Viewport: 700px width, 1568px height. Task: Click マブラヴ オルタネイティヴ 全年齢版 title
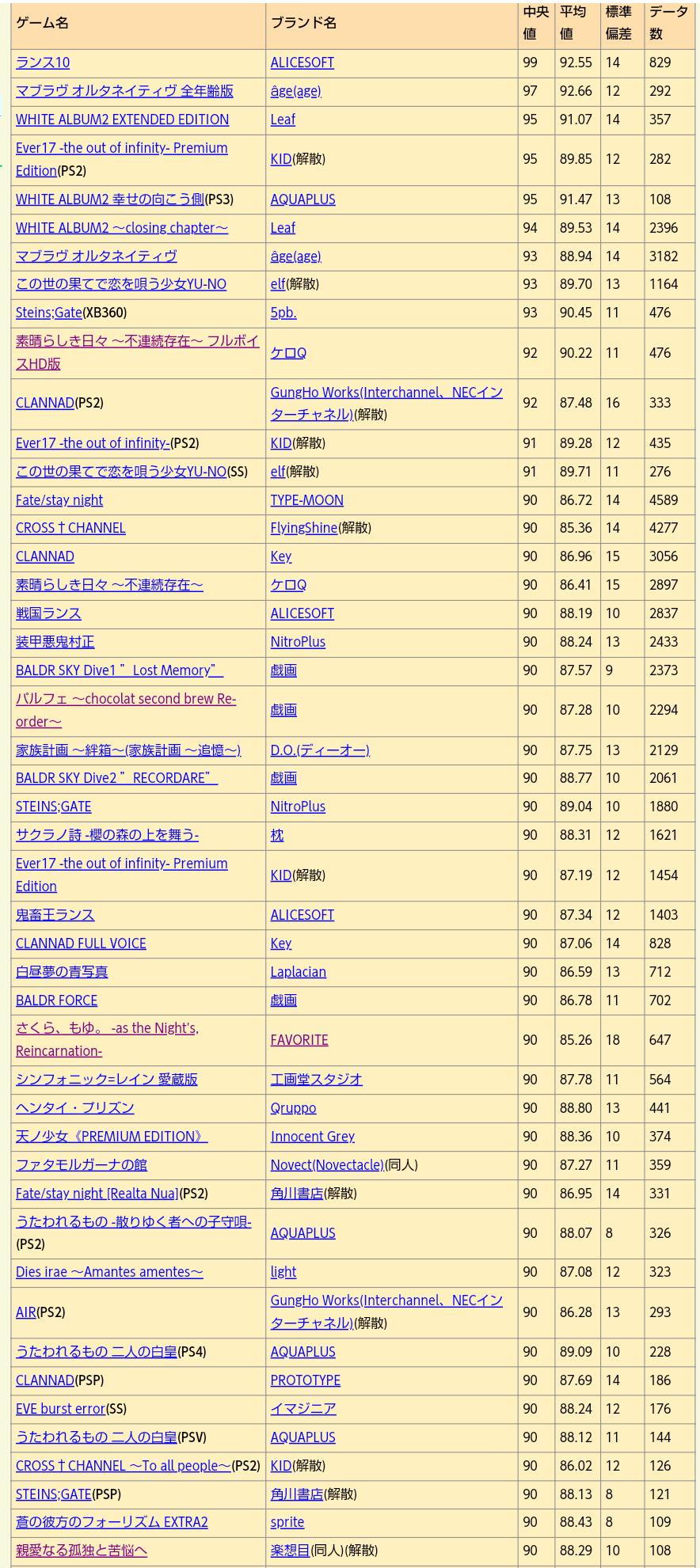coord(124,91)
